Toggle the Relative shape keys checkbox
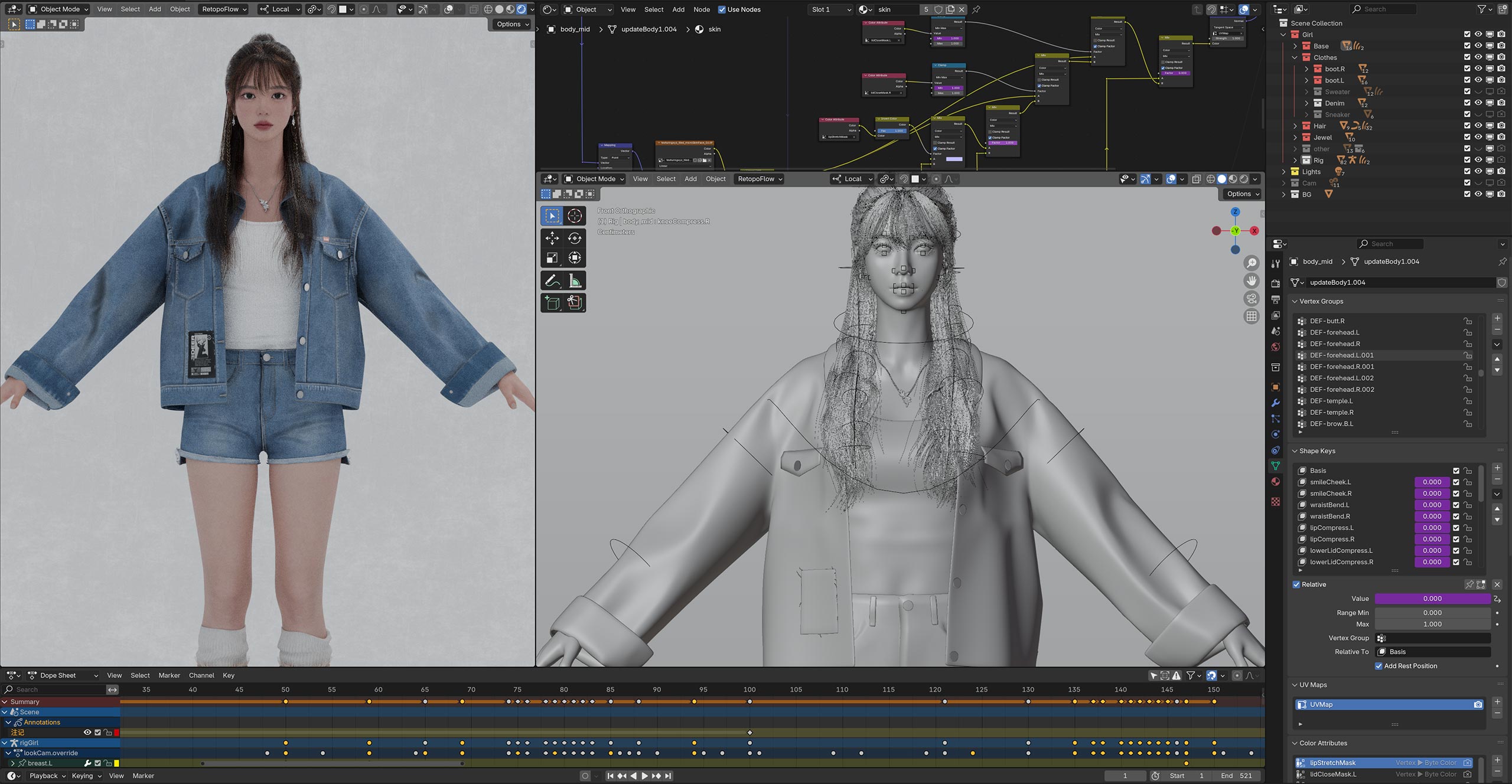This screenshot has height=784, width=1512. [x=1296, y=584]
